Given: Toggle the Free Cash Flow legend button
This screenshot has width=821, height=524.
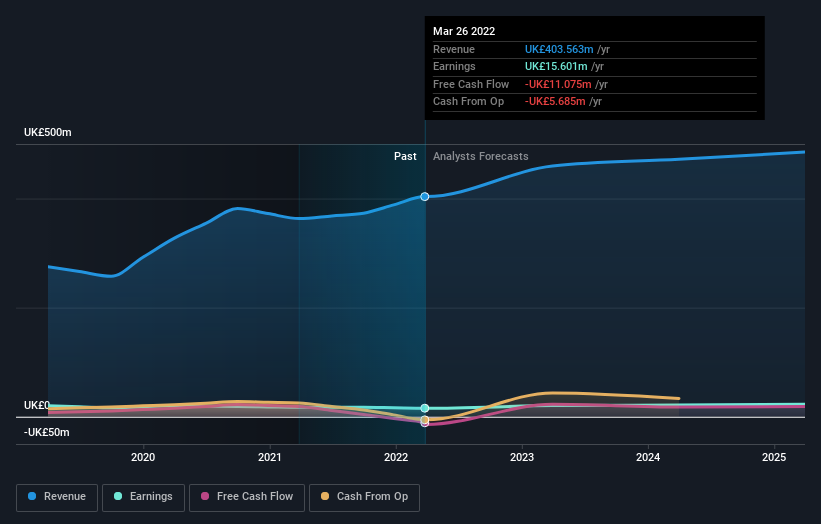Looking at the screenshot, I should [247, 497].
